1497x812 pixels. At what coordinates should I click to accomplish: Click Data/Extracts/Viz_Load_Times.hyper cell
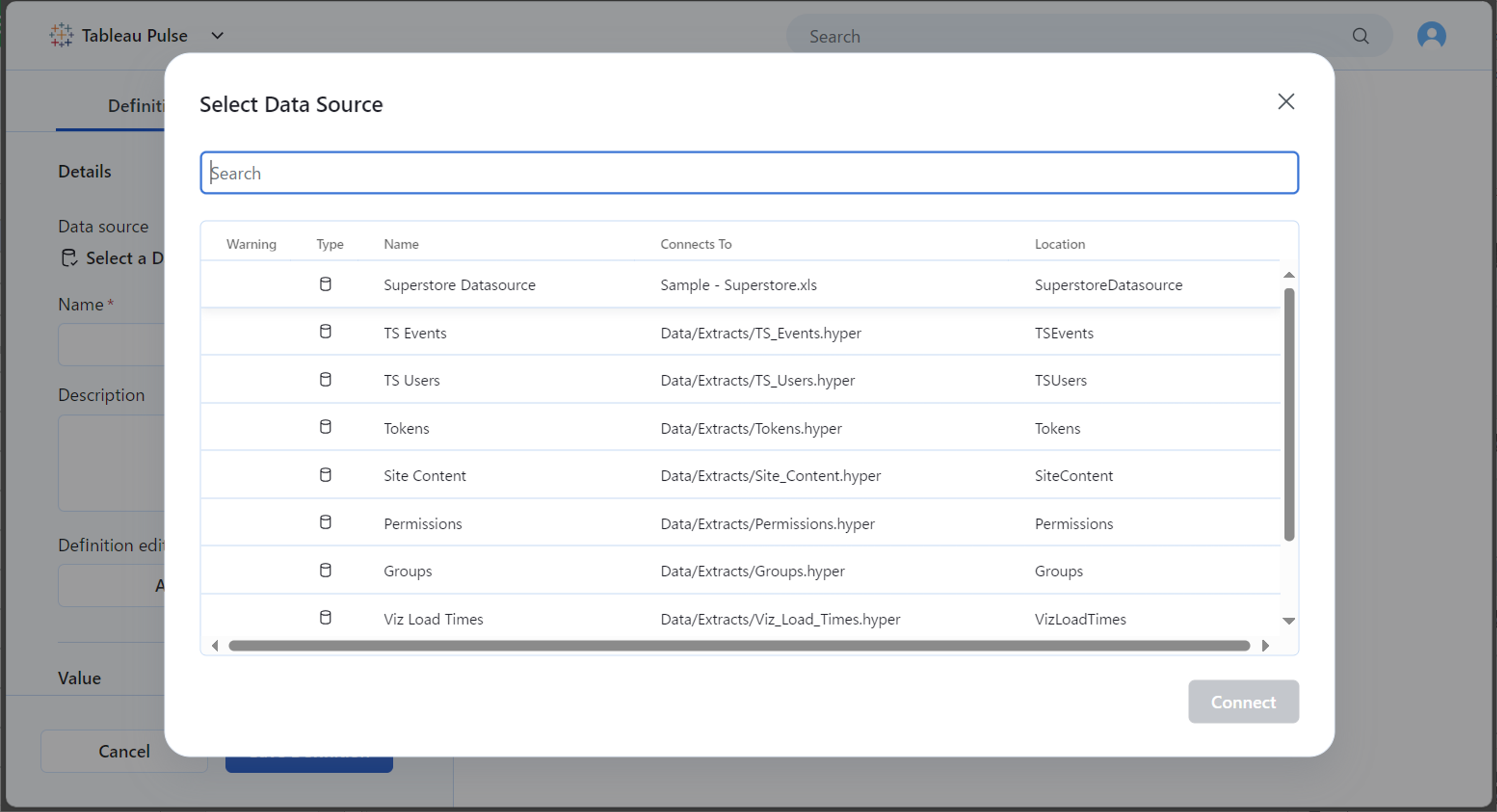click(780, 619)
